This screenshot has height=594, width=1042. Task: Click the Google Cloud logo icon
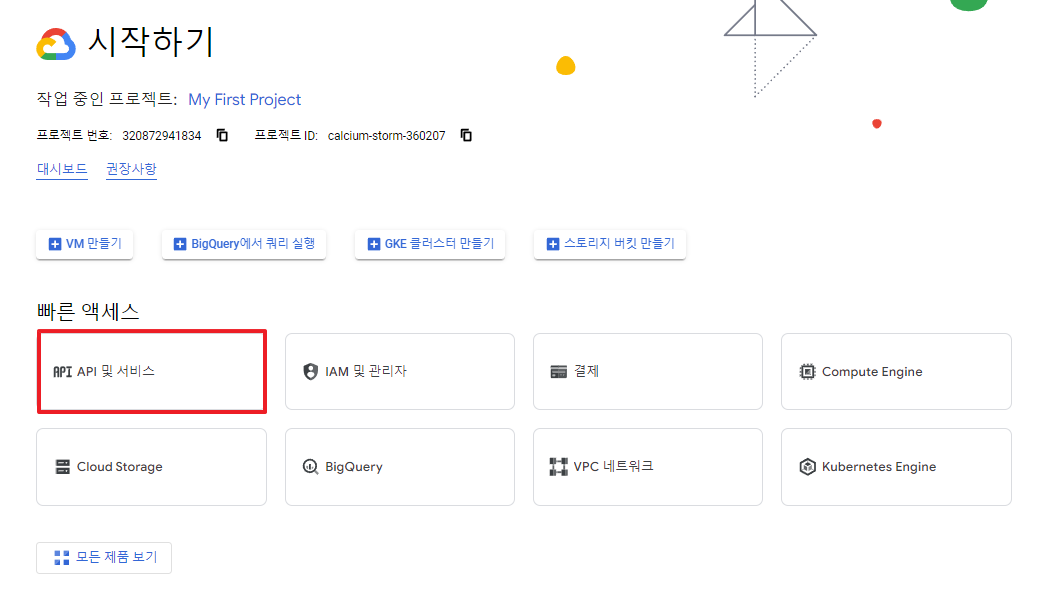[56, 44]
